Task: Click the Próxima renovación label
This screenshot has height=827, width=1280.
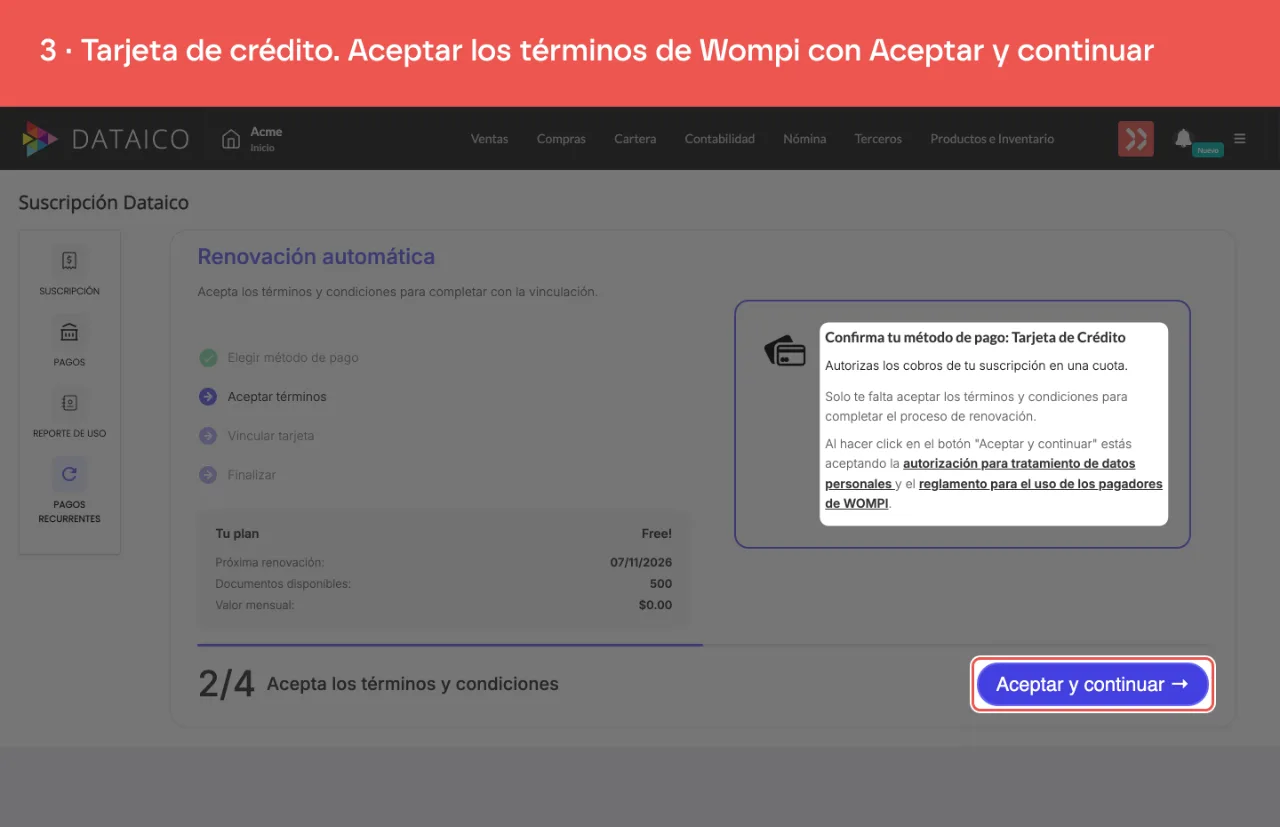Action: pyautogui.click(x=270, y=563)
